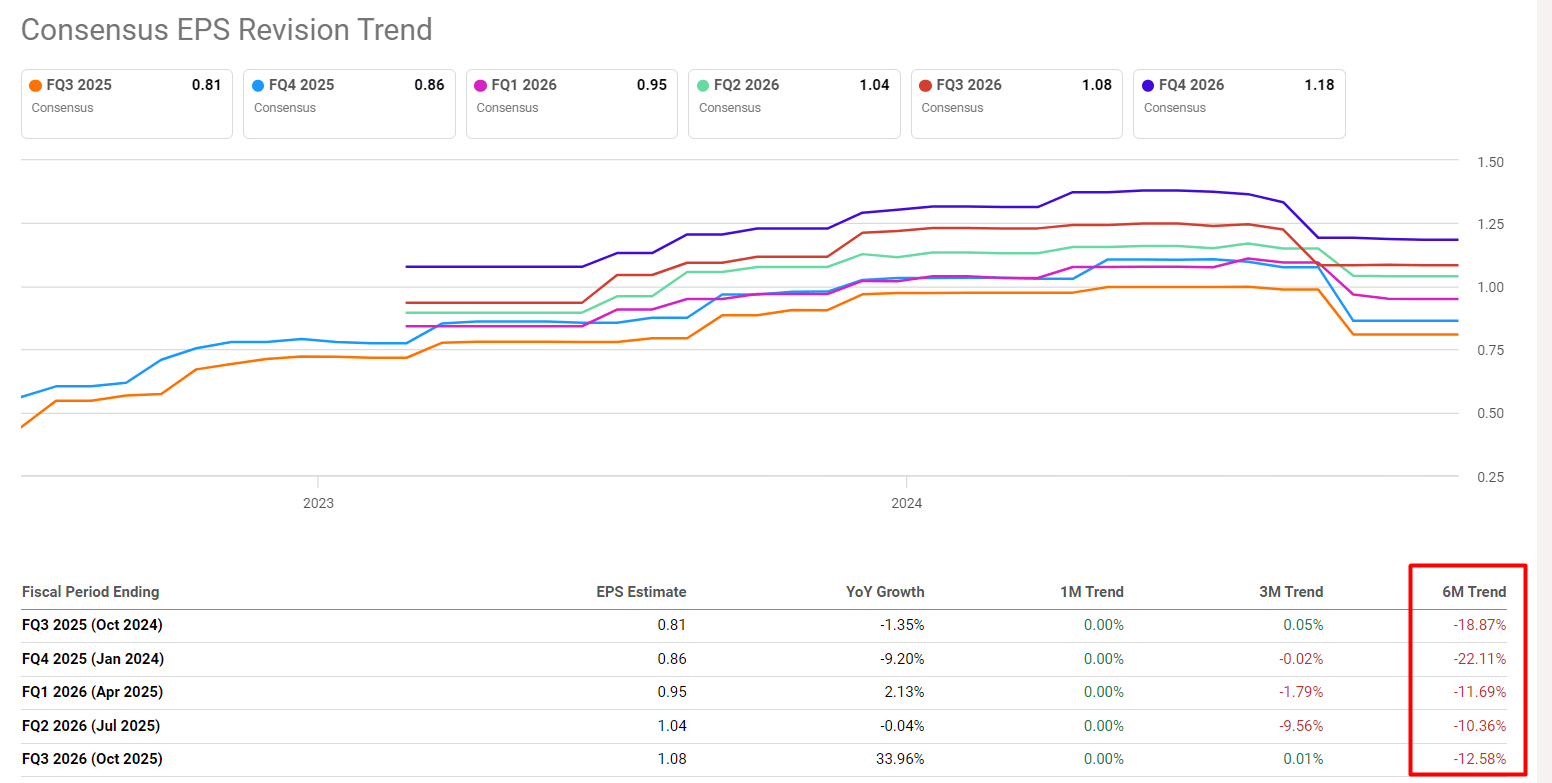1552x783 pixels.
Task: Sort by the YoY Growth column header
Action: coord(885,591)
